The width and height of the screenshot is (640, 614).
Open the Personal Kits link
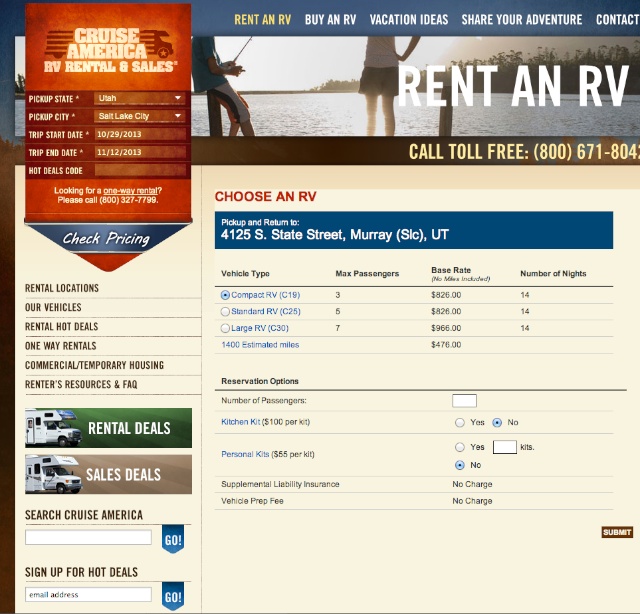tap(245, 454)
